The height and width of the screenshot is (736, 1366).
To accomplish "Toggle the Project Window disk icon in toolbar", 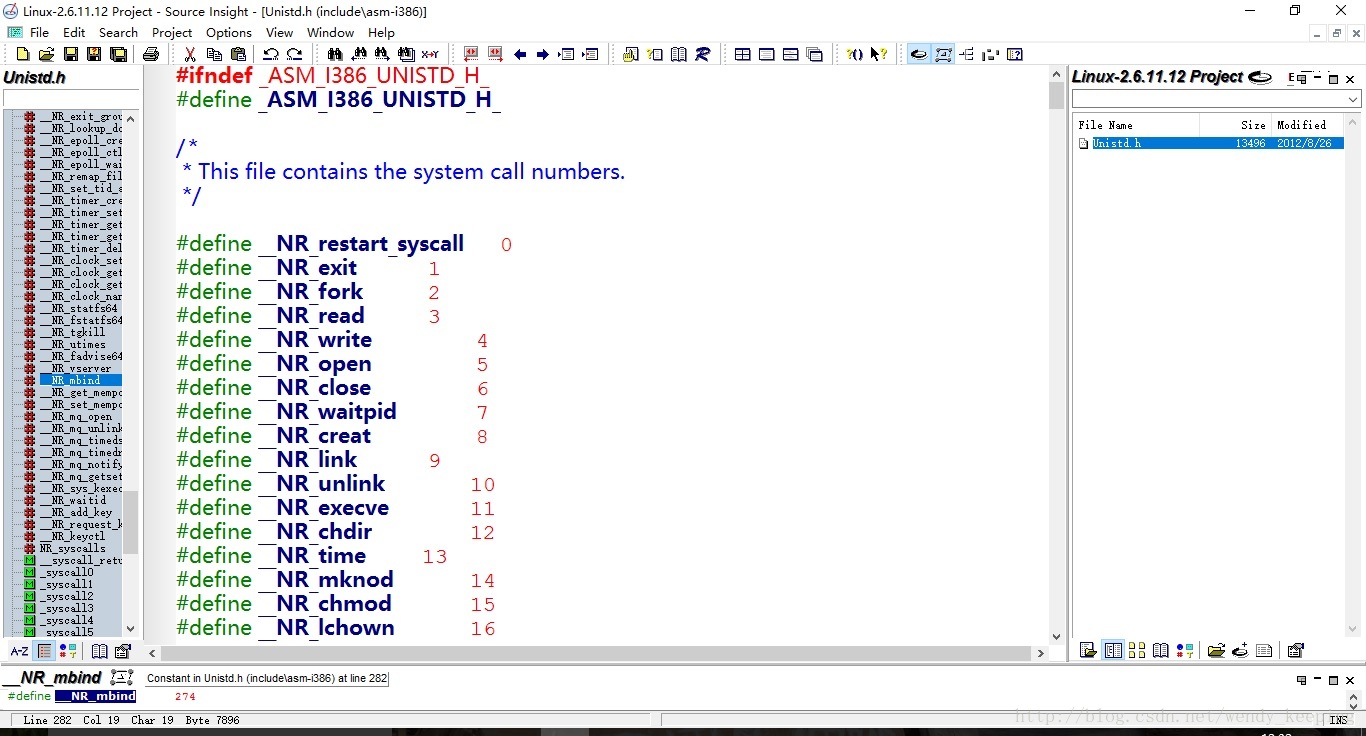I will (918, 54).
